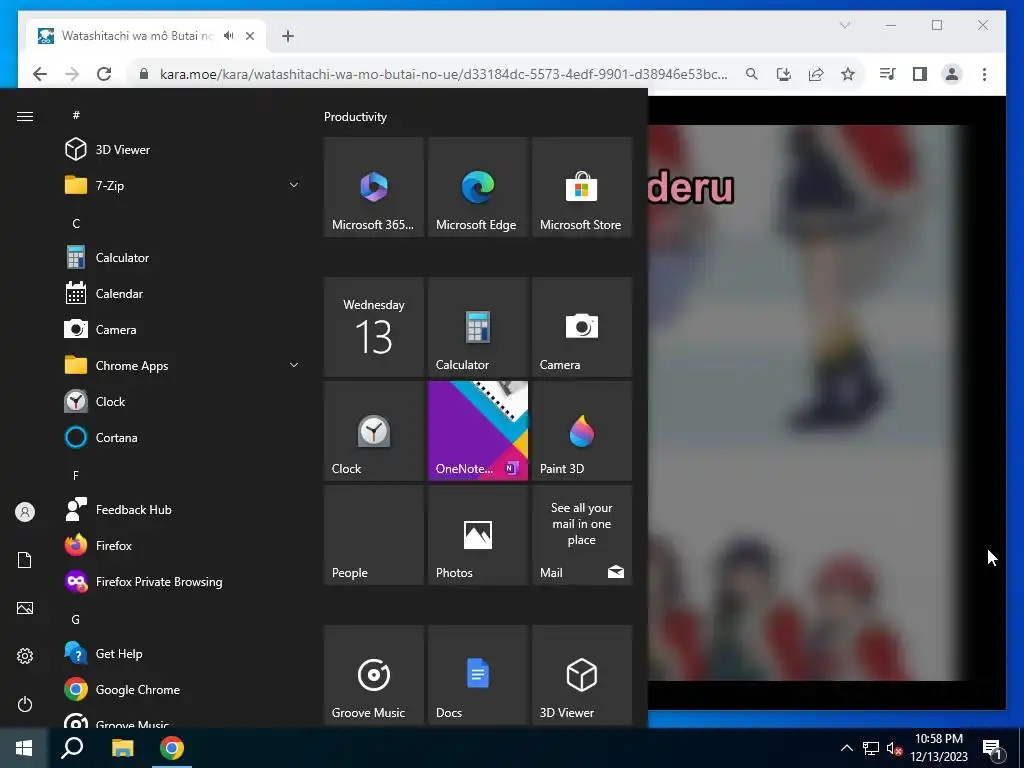The image size is (1024, 768).
Task: Click the Power button in Start sidebar
Action: tap(25, 704)
